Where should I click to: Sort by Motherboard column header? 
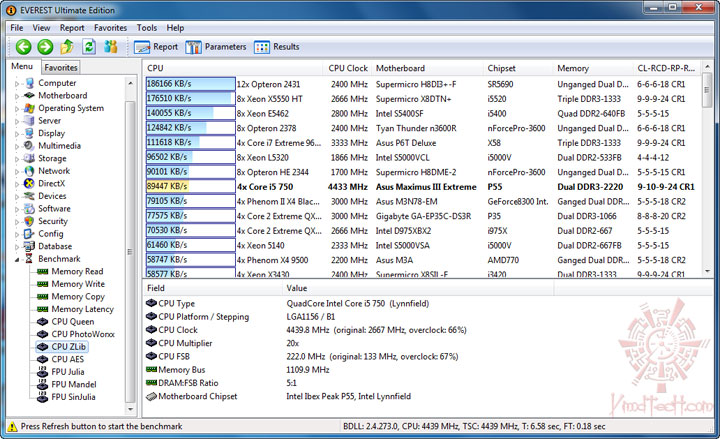point(427,68)
